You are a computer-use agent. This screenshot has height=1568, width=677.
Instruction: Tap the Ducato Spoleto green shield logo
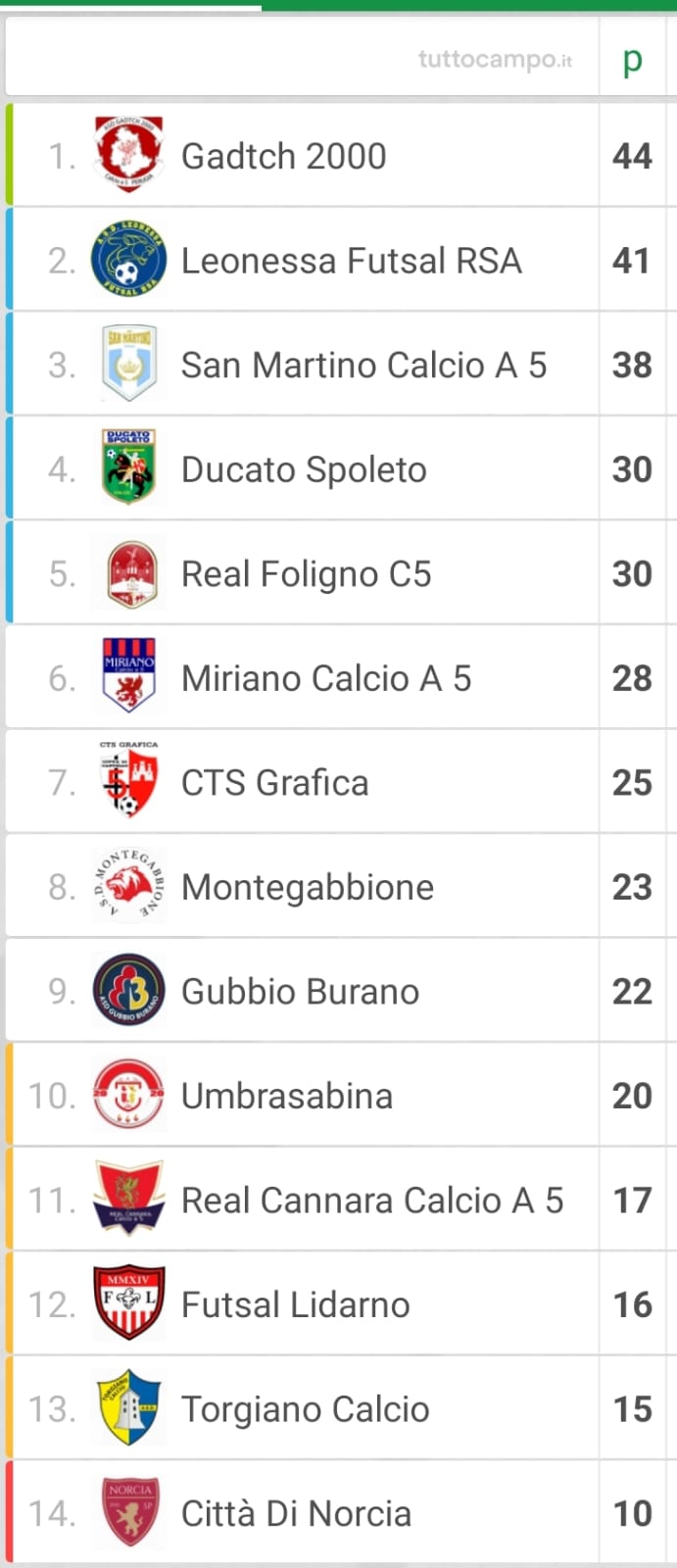pos(128,468)
